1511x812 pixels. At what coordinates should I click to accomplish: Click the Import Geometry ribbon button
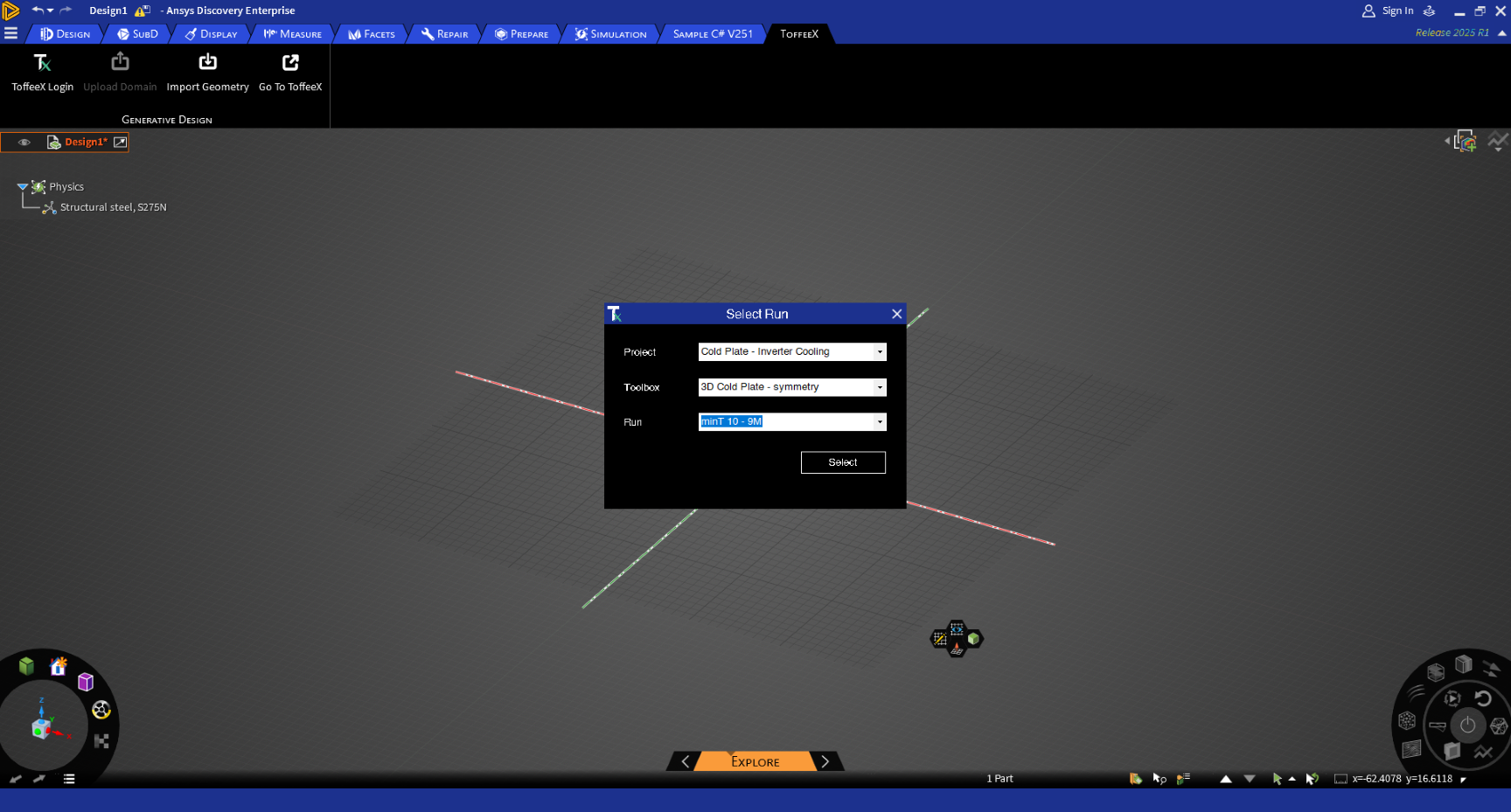click(207, 73)
